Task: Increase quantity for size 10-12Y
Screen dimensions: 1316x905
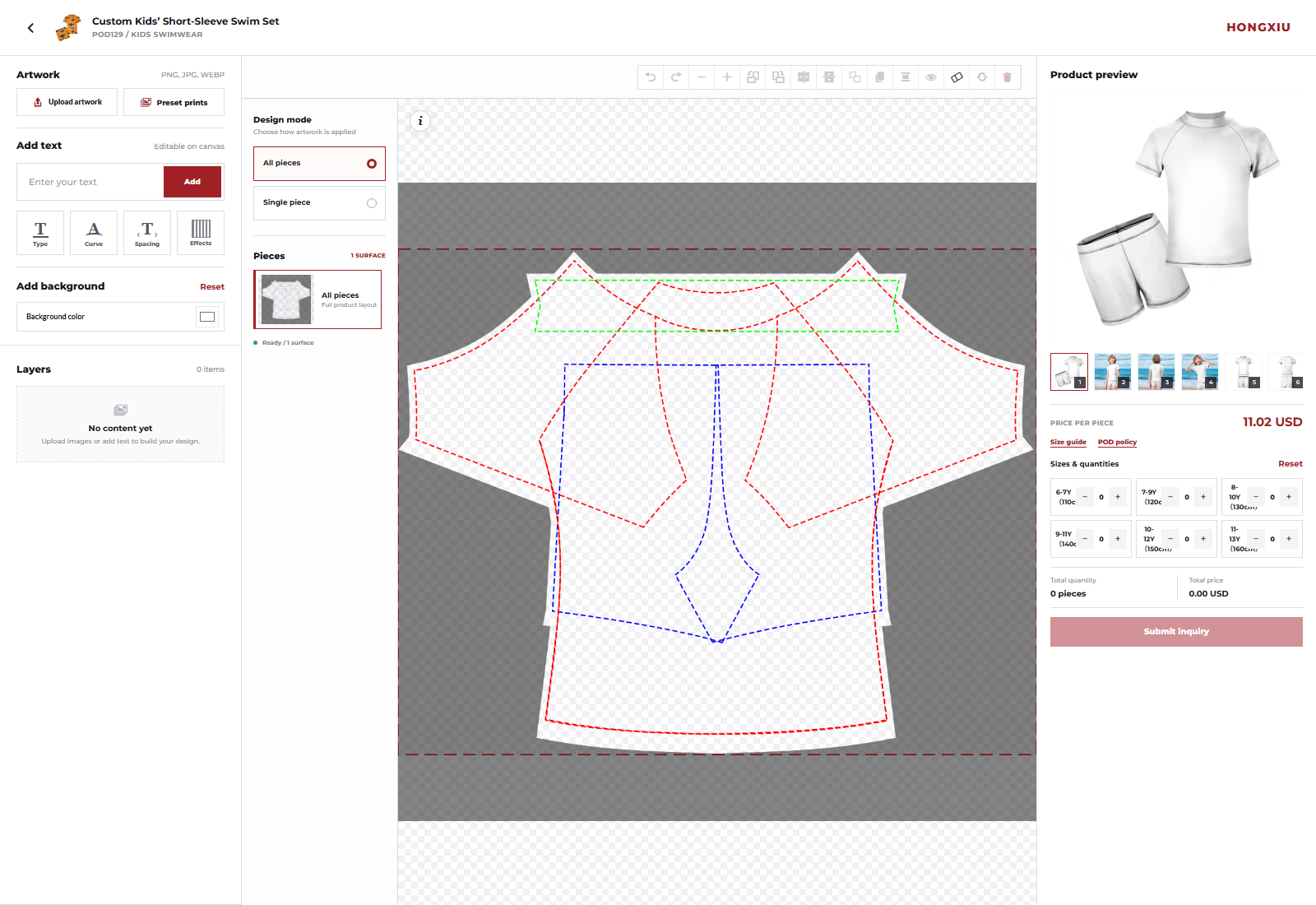Action: [x=1203, y=539]
